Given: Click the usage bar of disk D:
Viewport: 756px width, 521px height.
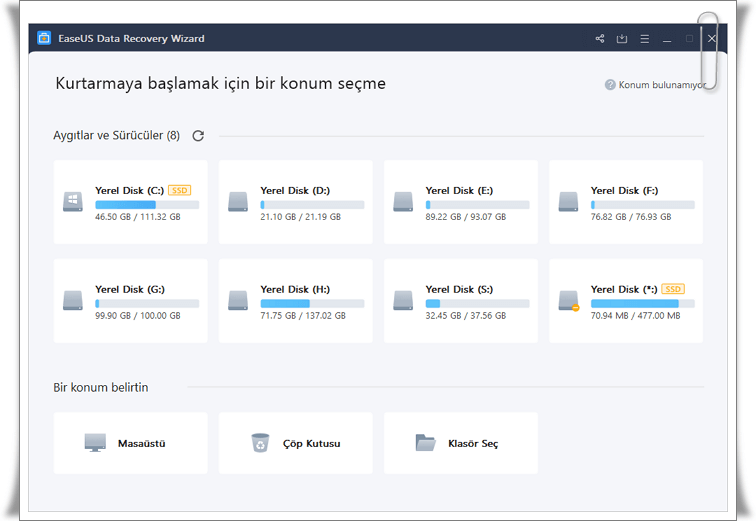Looking at the screenshot, I should [312, 205].
